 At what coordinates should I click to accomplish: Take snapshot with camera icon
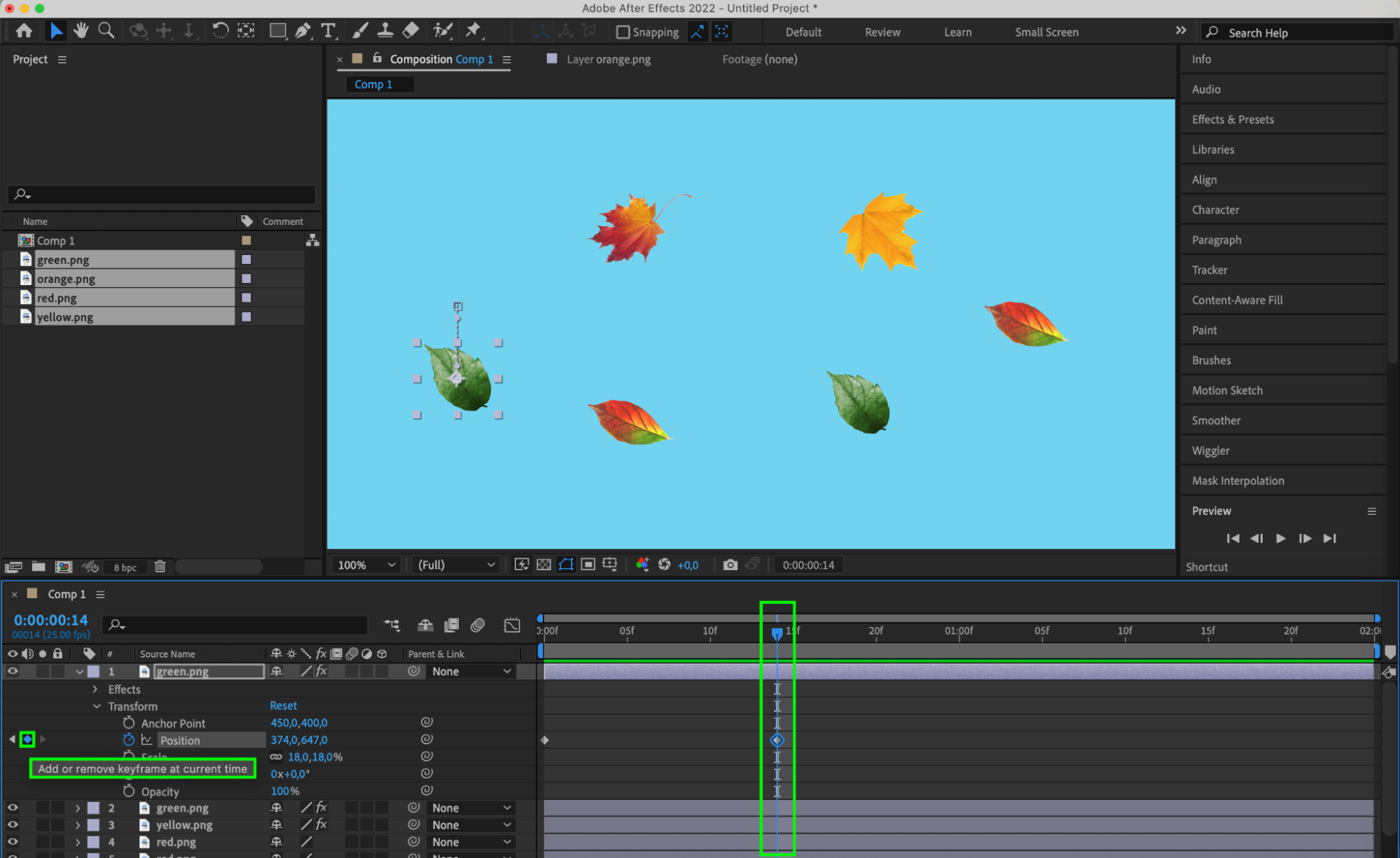pyautogui.click(x=730, y=565)
